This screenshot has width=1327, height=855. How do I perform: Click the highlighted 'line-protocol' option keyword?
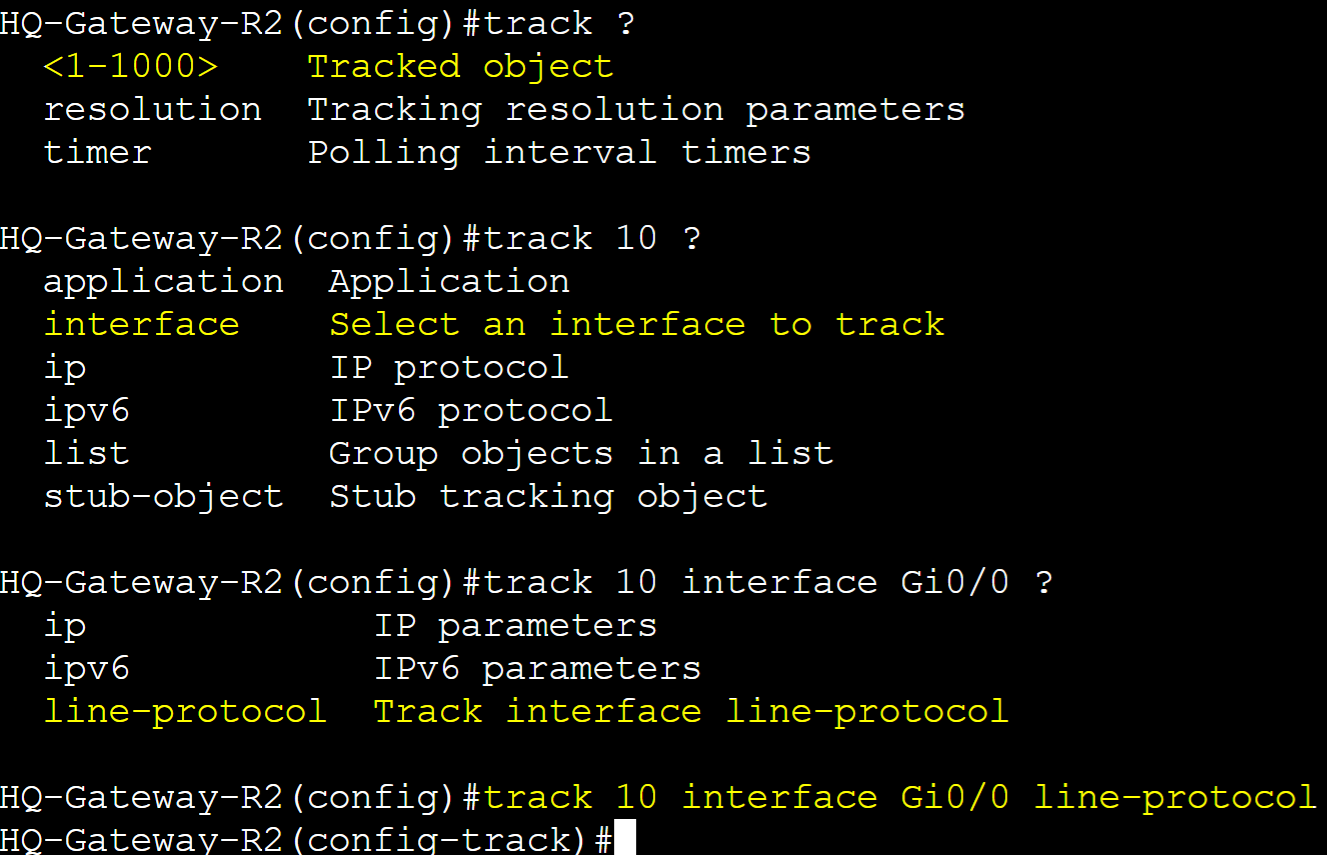[185, 711]
